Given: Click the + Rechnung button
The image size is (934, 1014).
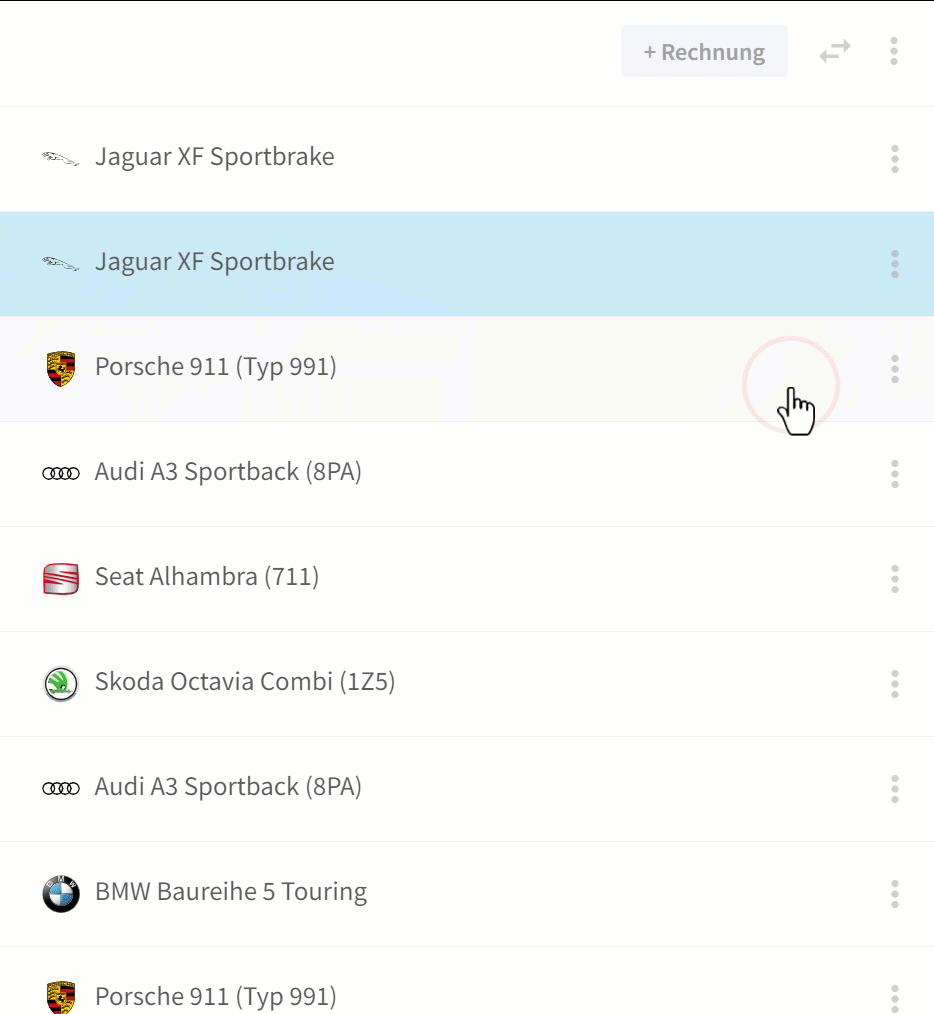Looking at the screenshot, I should (x=704, y=51).
